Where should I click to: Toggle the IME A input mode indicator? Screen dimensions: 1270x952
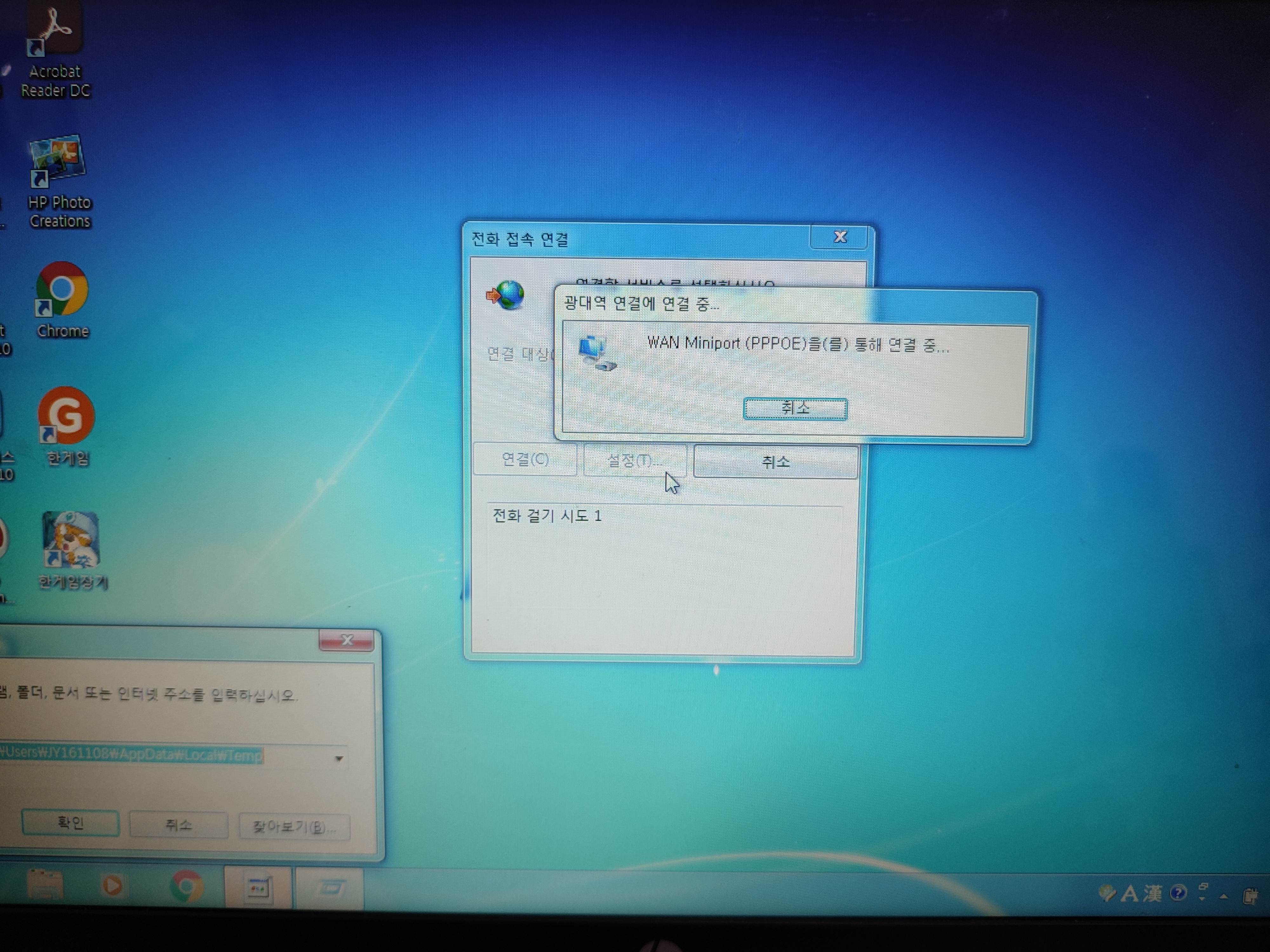[1129, 894]
